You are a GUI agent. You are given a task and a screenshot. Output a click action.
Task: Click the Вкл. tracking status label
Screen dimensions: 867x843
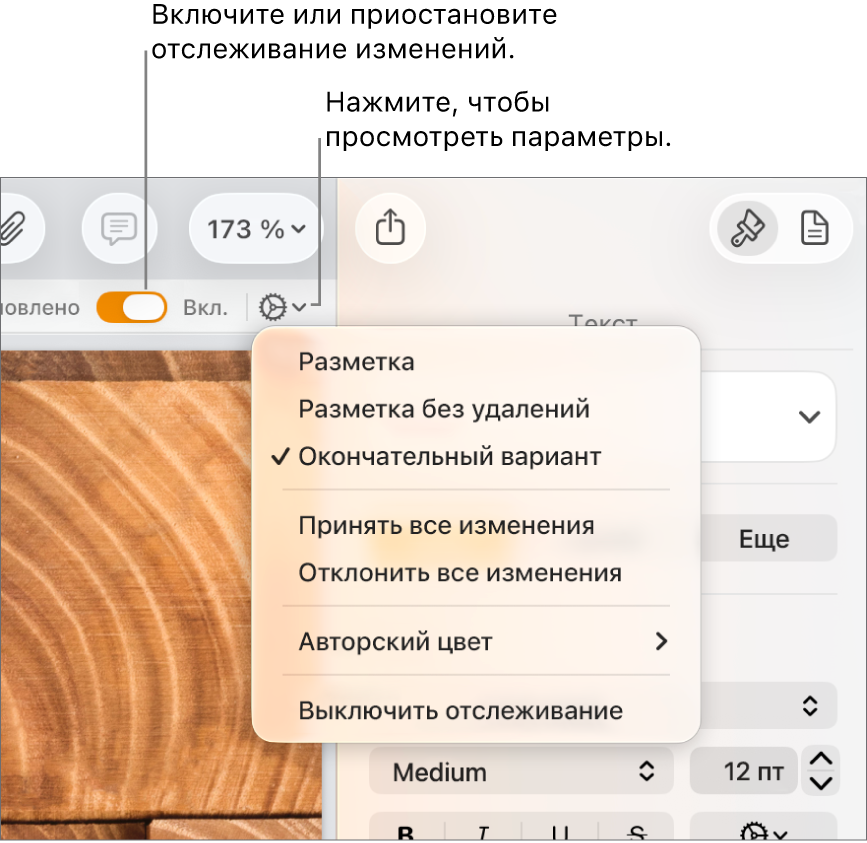tap(205, 307)
